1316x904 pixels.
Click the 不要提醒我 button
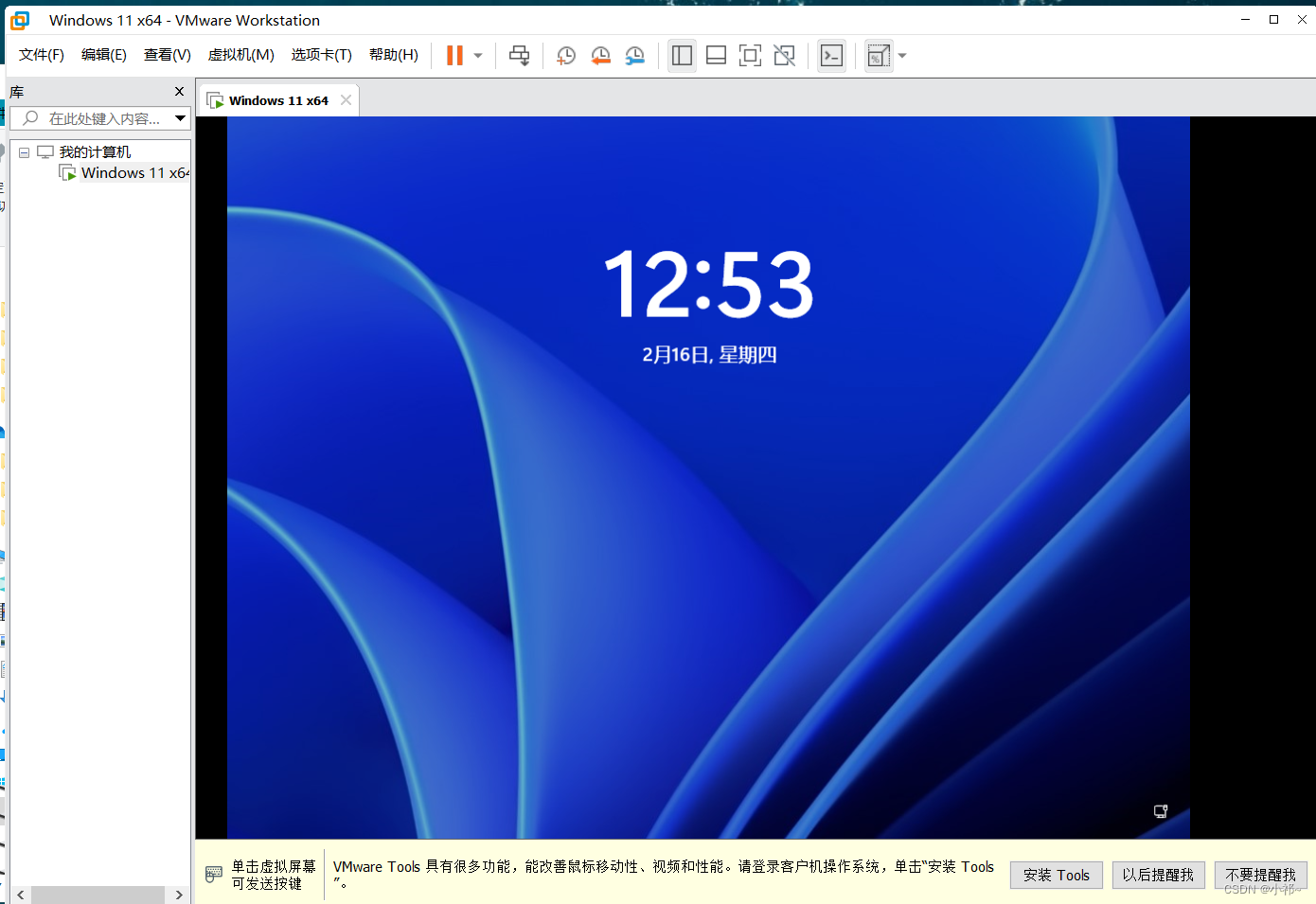1261,876
